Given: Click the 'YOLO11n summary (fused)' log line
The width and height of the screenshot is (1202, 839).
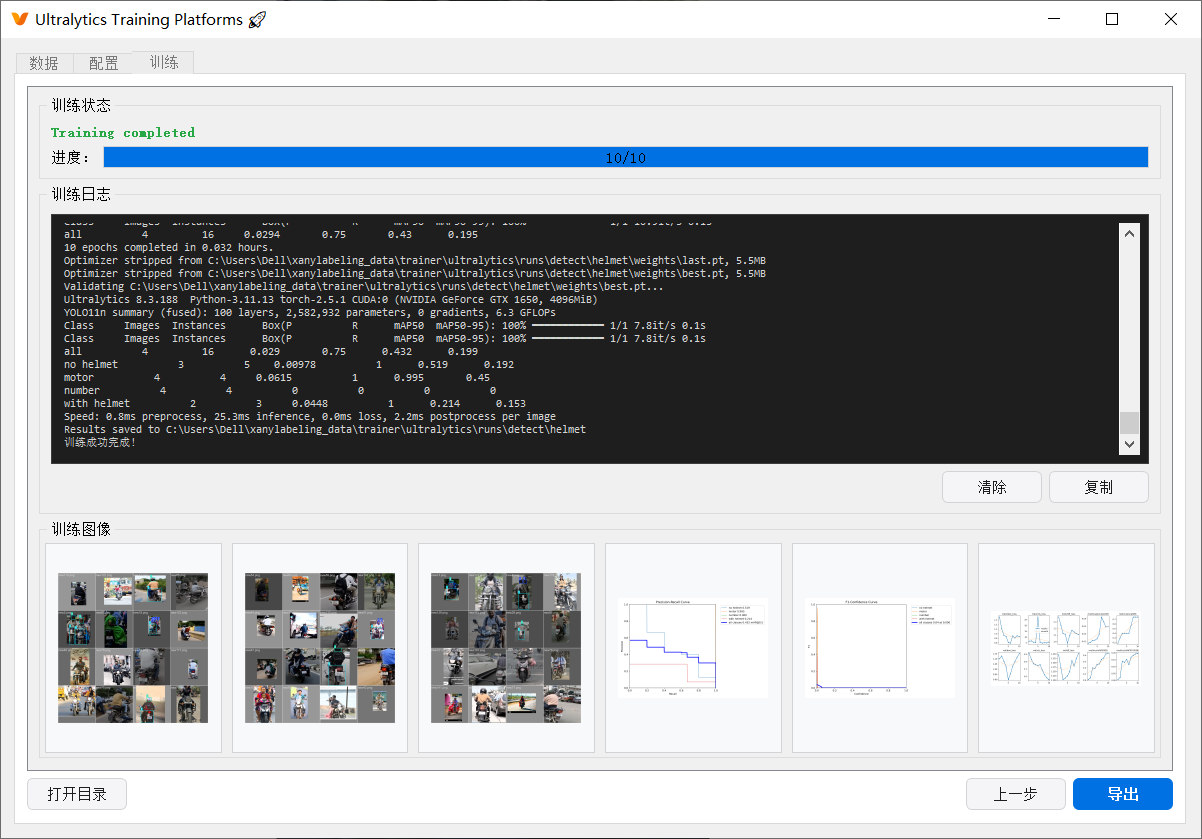Looking at the screenshot, I should [x=310, y=312].
